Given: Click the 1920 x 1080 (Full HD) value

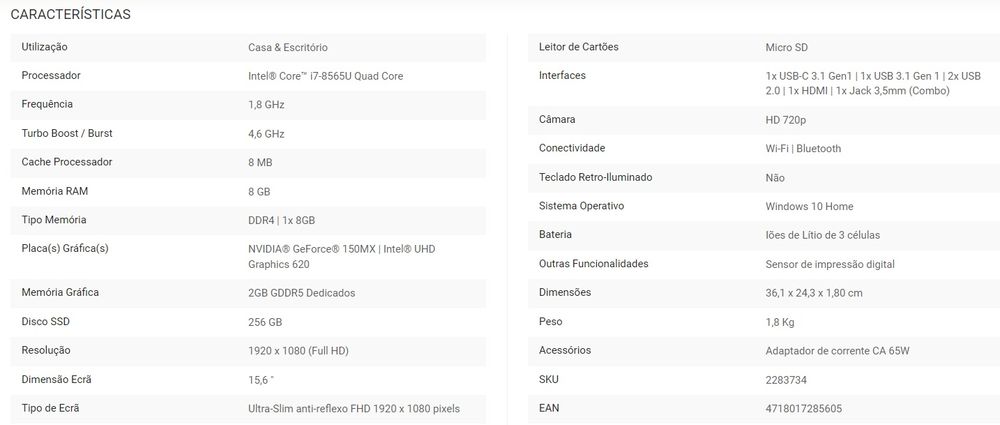Looking at the screenshot, I should [298, 351].
